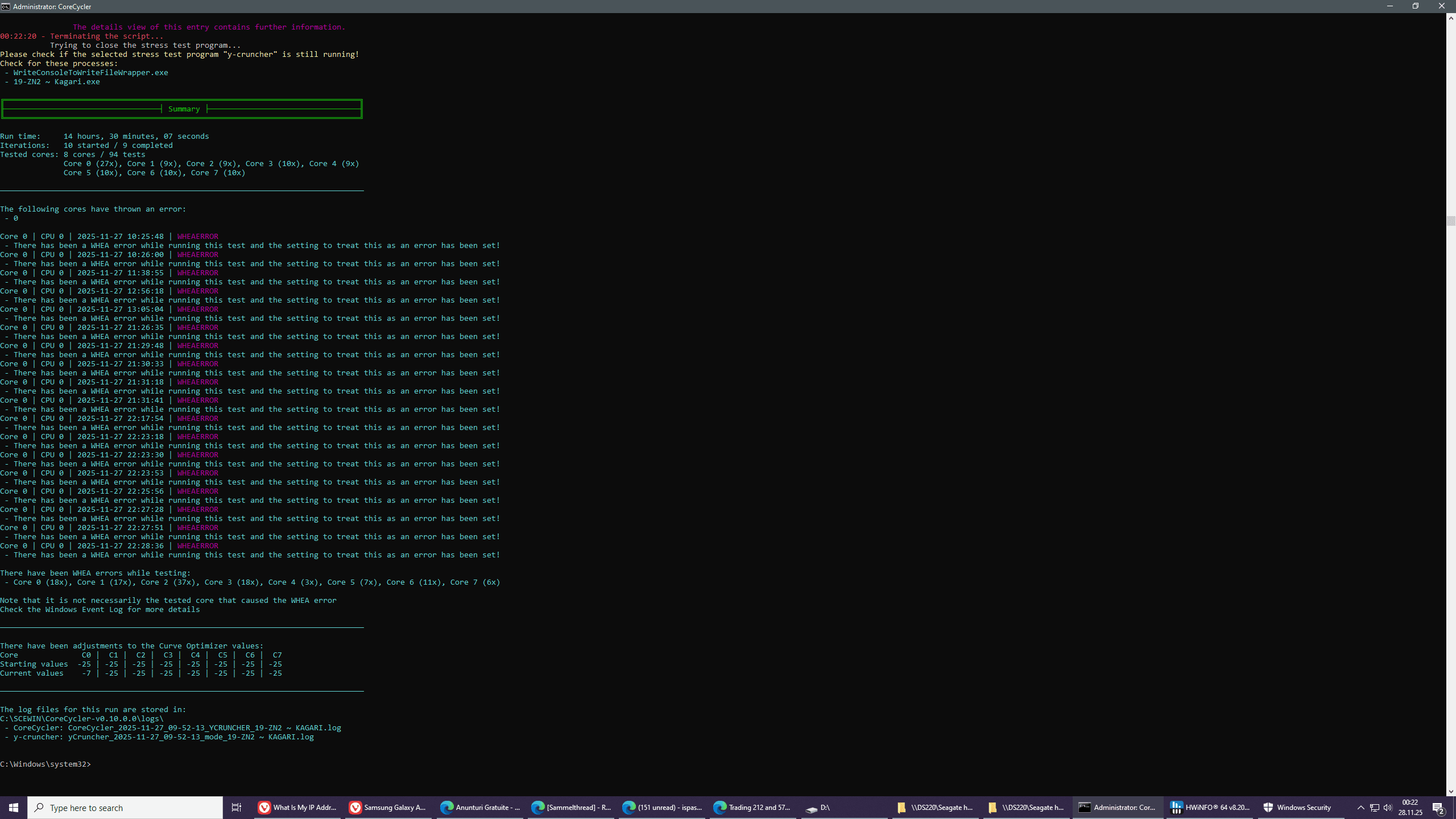
Task: Open the CoreCycler window system menu icon
Action: pyautogui.click(x=6, y=6)
